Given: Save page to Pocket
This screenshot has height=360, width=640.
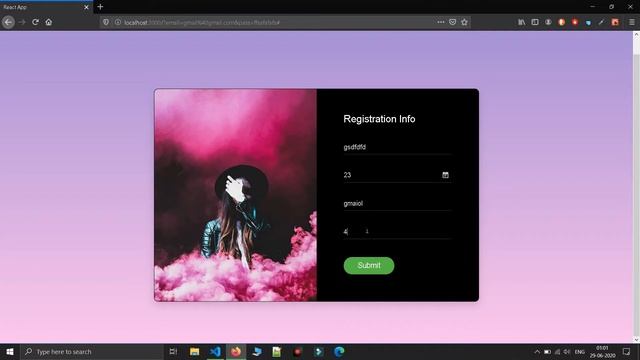Looking at the screenshot, I should click(452, 22).
